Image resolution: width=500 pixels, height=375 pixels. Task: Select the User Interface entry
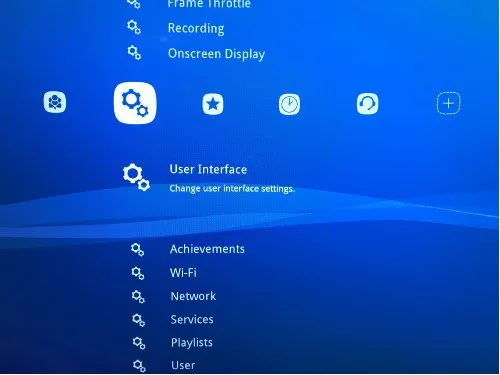pyautogui.click(x=208, y=169)
